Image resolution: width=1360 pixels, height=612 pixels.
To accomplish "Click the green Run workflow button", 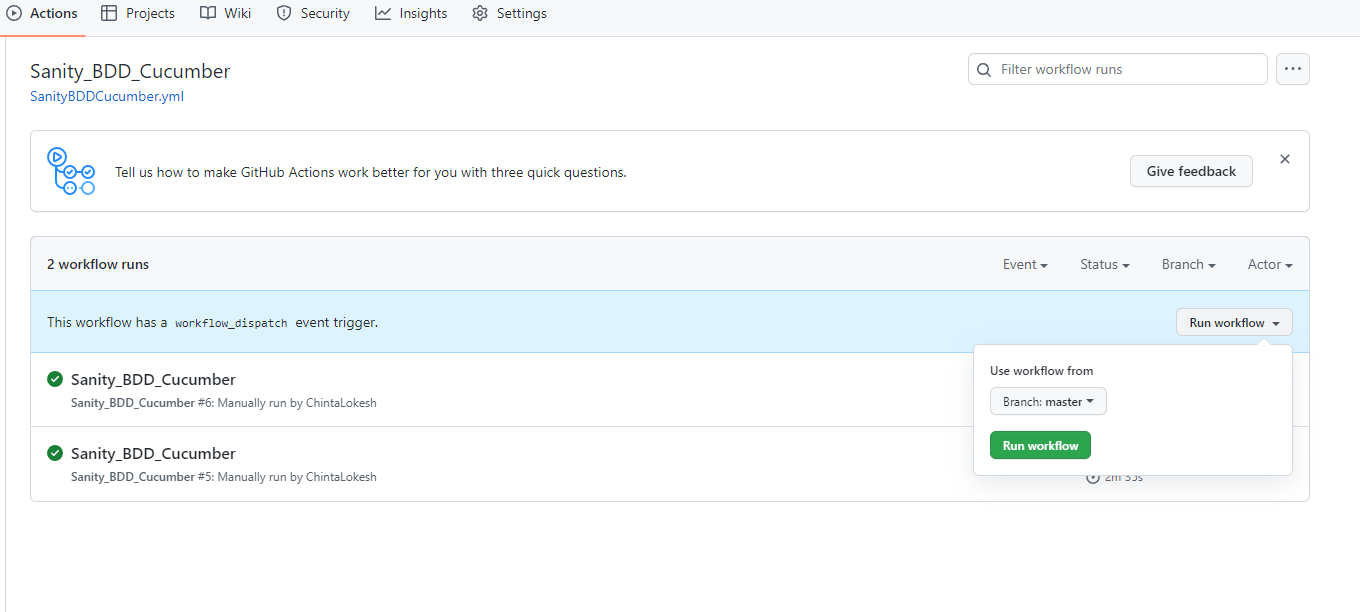I will tap(1040, 445).
